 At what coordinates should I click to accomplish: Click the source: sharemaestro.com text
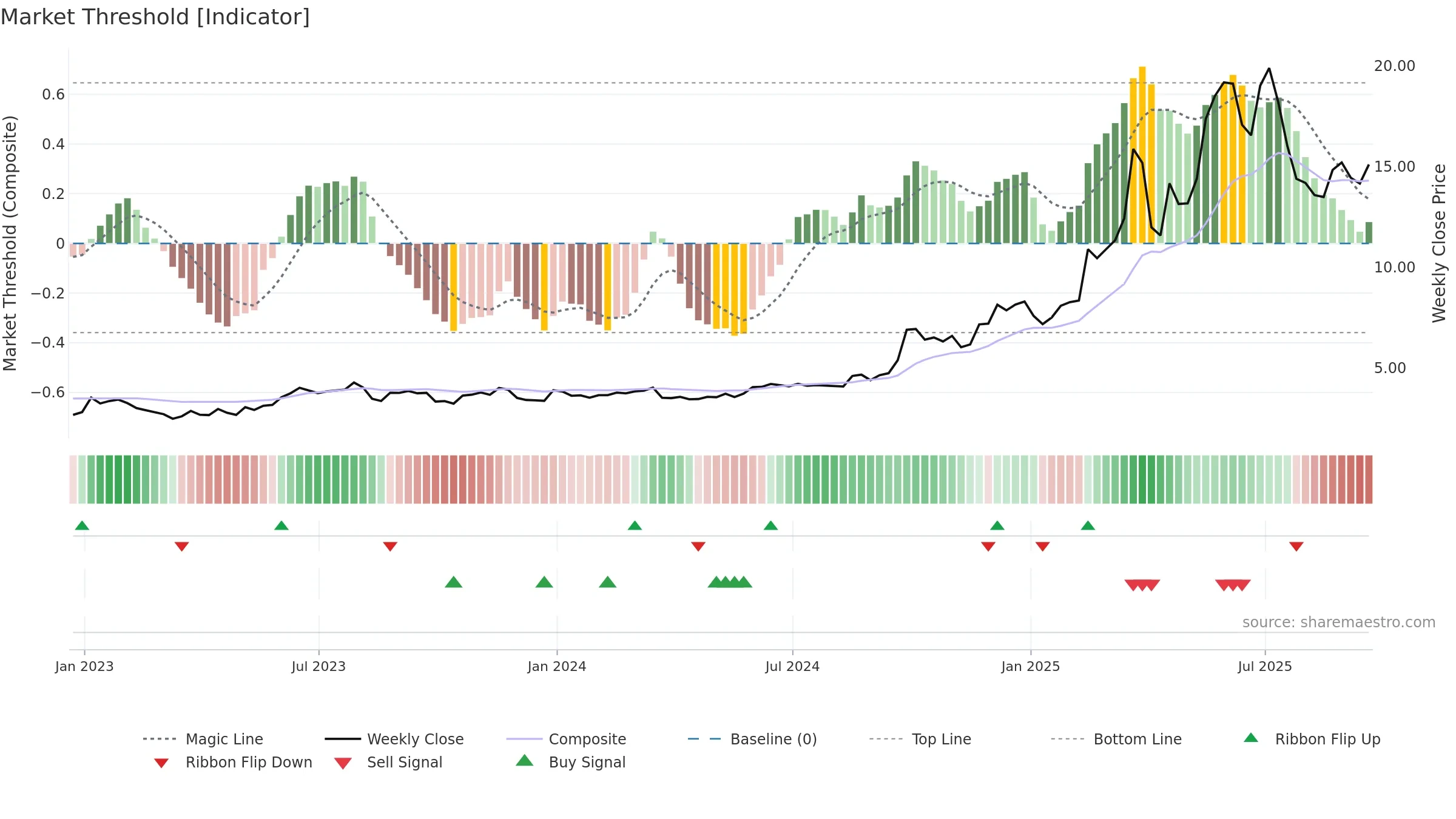point(1339,622)
